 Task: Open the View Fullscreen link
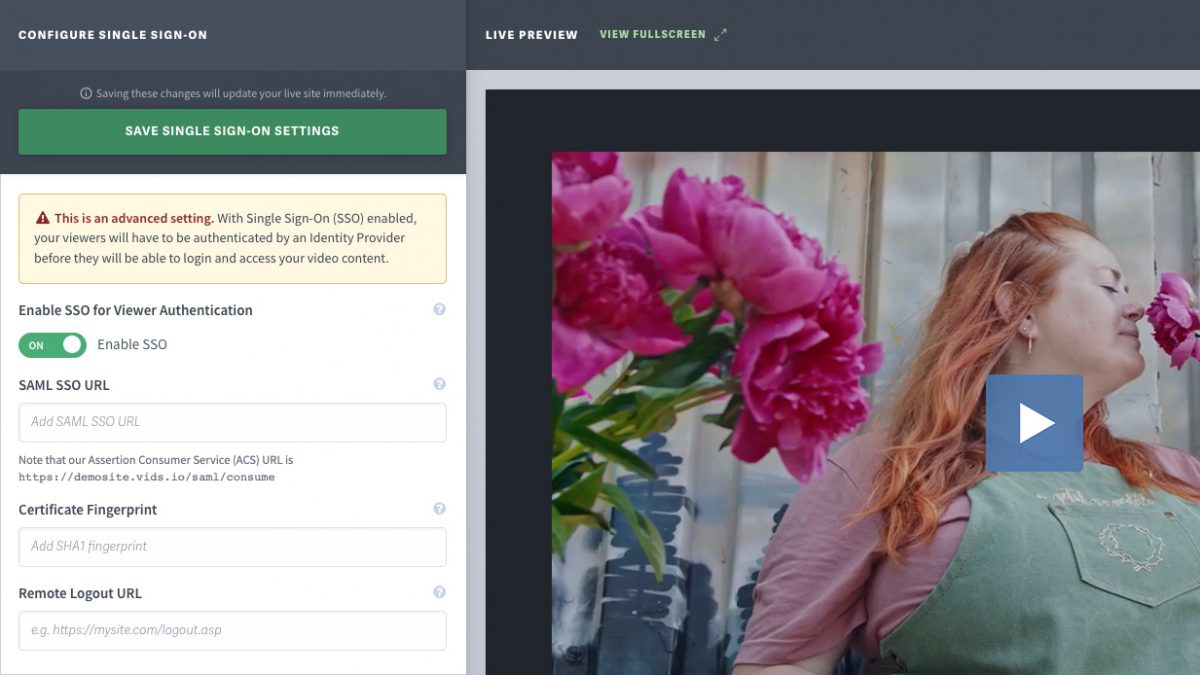pos(652,34)
